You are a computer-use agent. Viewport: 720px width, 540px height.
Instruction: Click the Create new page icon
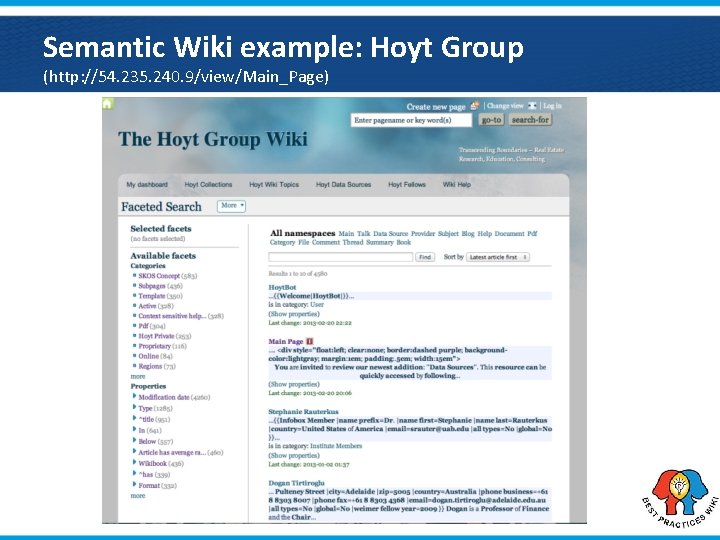pyautogui.click(x=475, y=106)
